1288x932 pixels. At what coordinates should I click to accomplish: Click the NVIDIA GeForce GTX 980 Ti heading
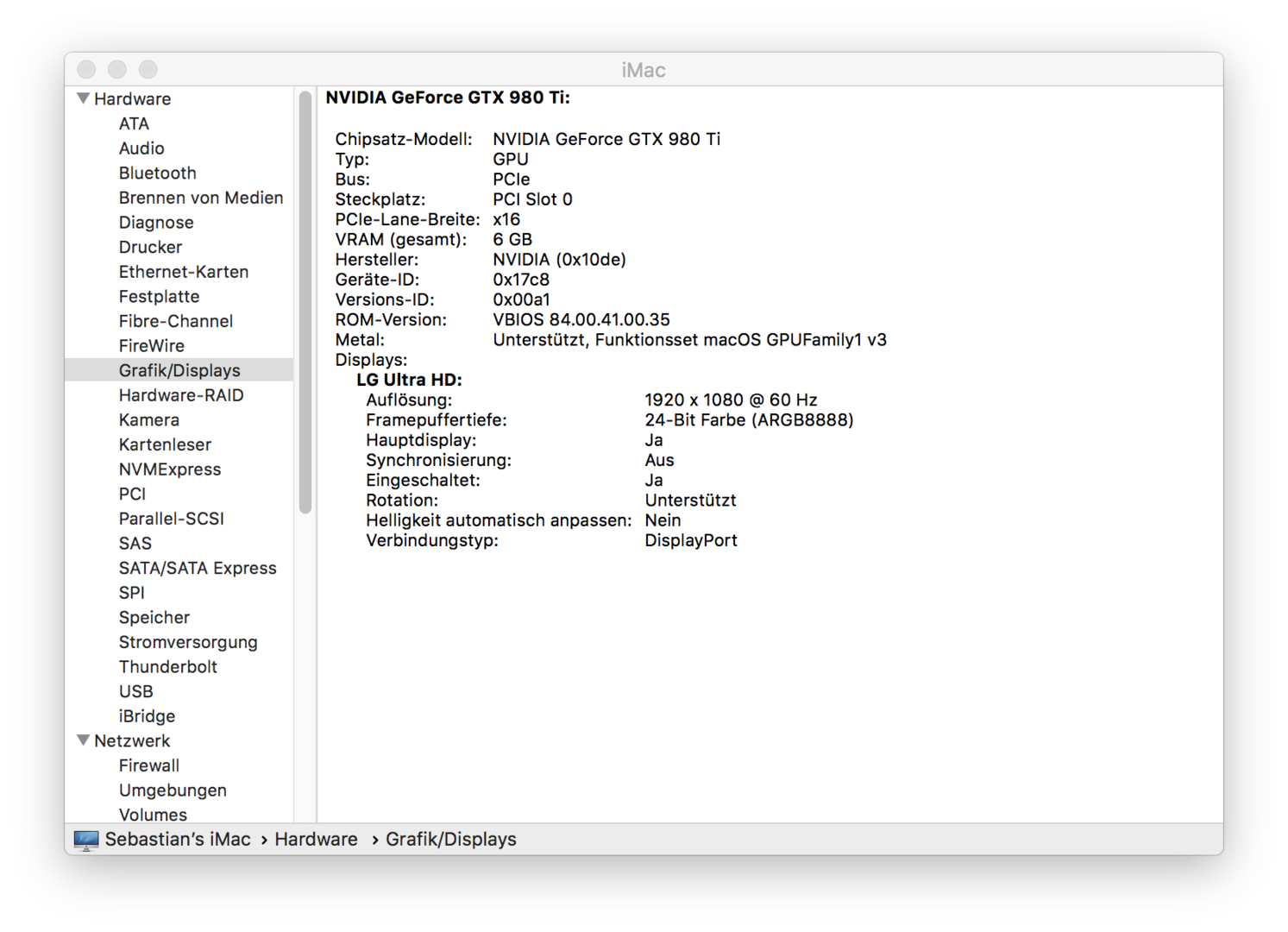click(448, 98)
